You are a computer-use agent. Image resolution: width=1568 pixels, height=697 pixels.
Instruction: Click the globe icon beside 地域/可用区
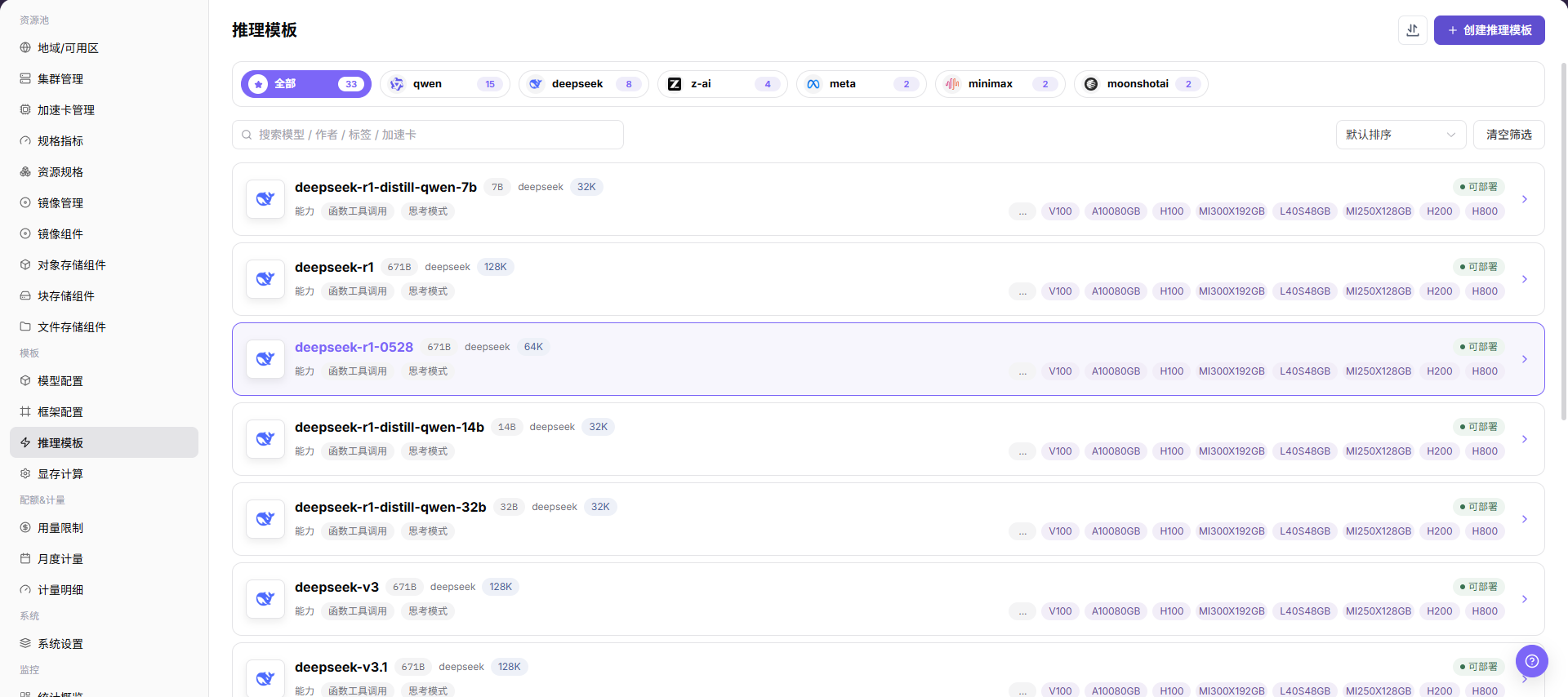pos(25,48)
